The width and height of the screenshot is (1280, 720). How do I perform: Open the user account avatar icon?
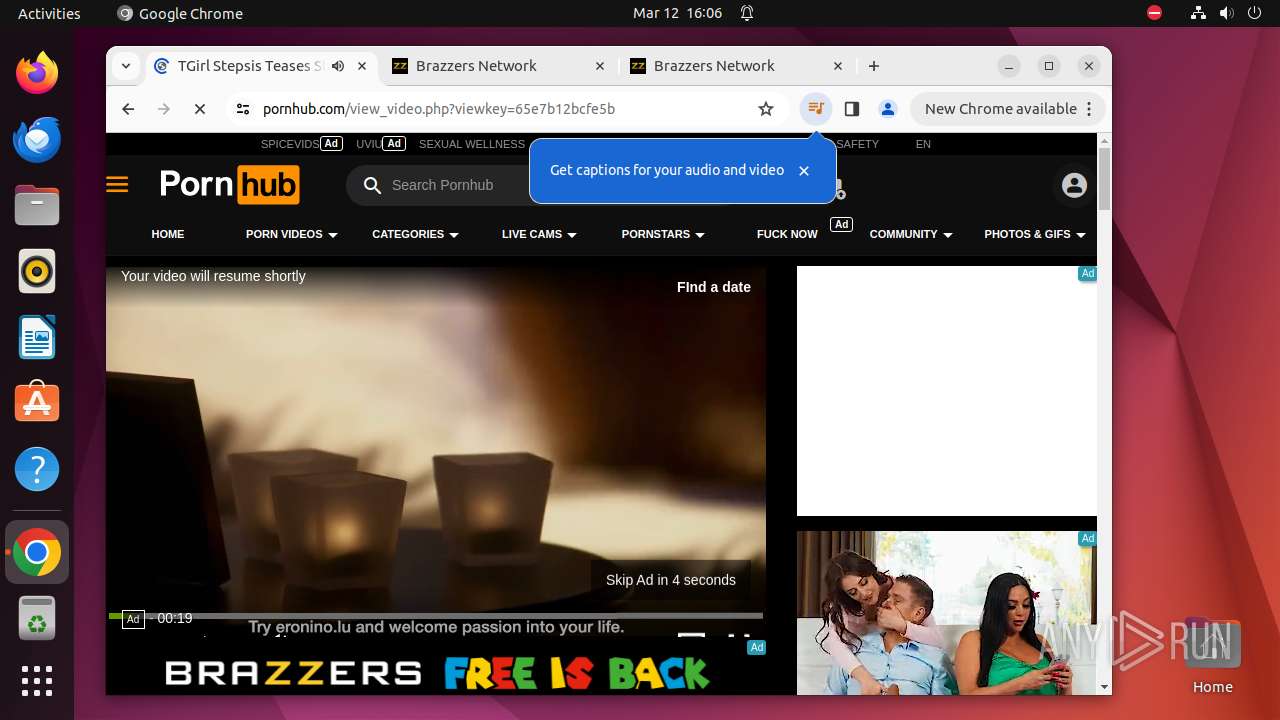pyautogui.click(x=1074, y=185)
